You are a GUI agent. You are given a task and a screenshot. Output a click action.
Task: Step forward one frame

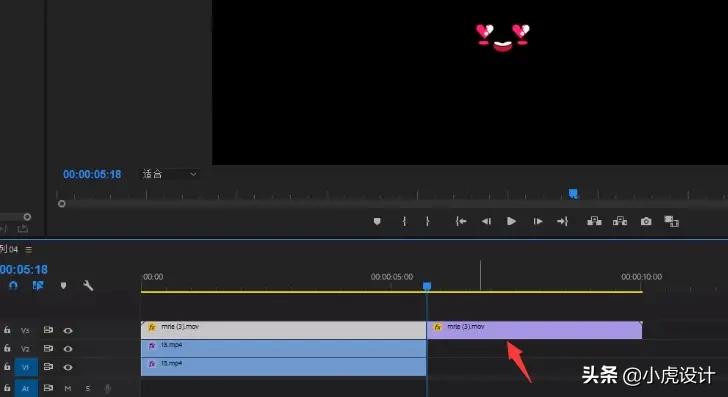pyautogui.click(x=538, y=221)
